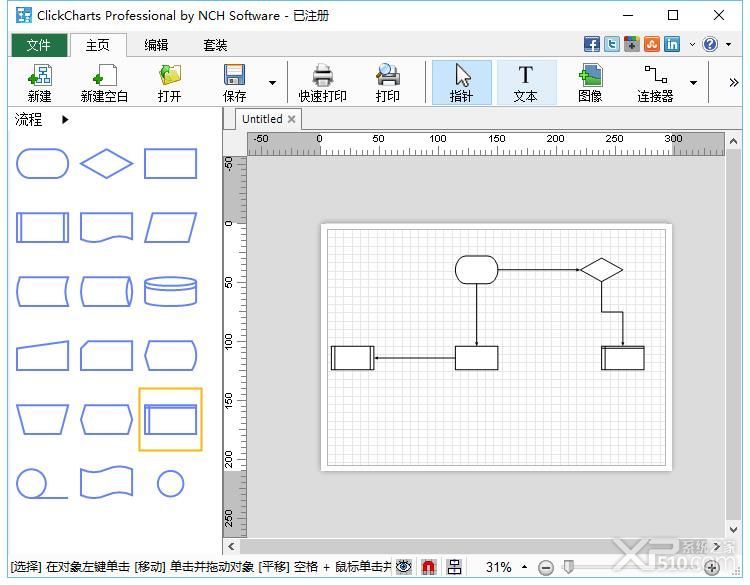750x585 pixels.
Task: Pick the trapezoid manual operation shape
Action: click(43, 419)
